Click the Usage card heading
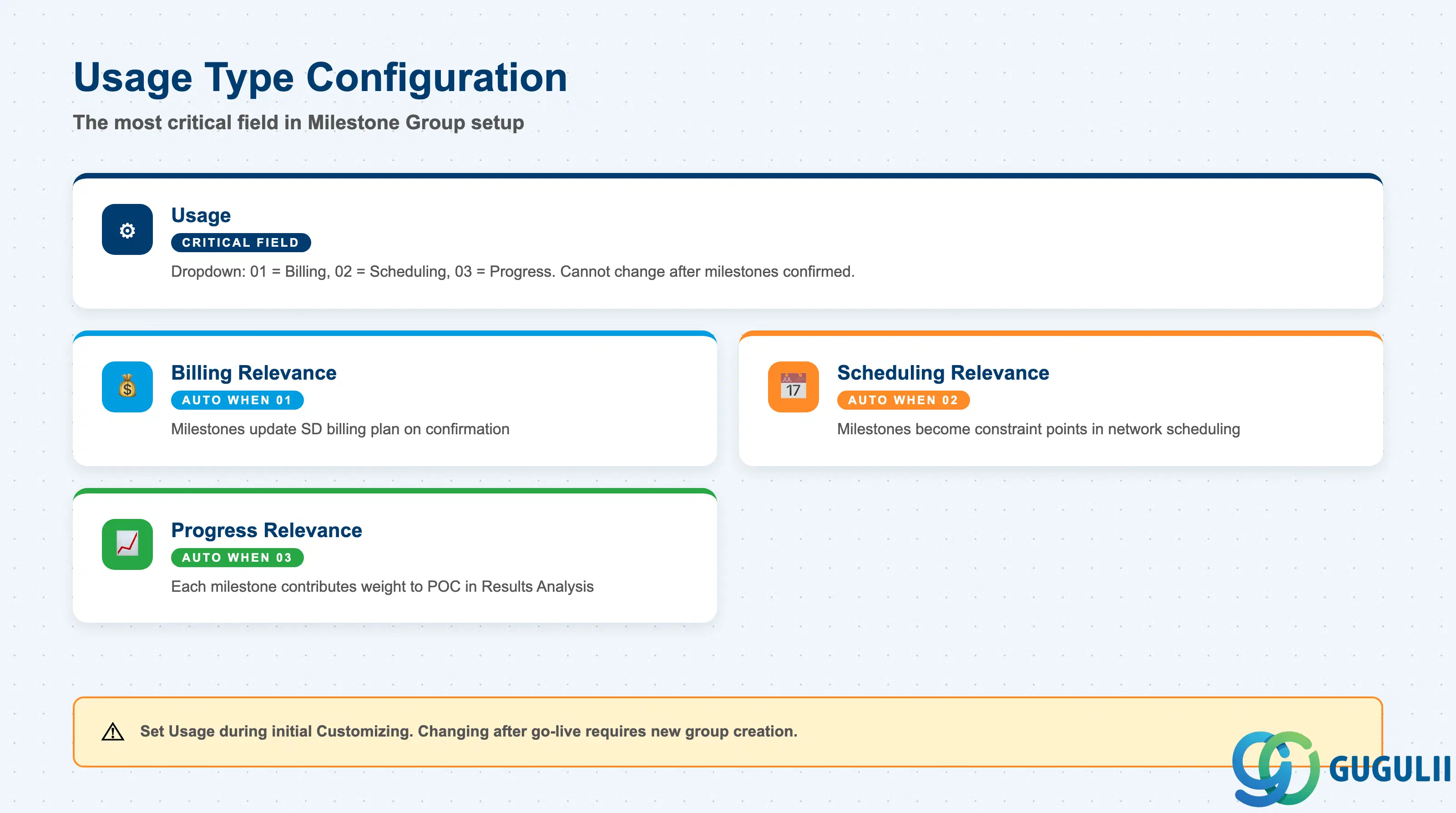Screen dimensions: 1456x813 pyautogui.click(x=201, y=215)
